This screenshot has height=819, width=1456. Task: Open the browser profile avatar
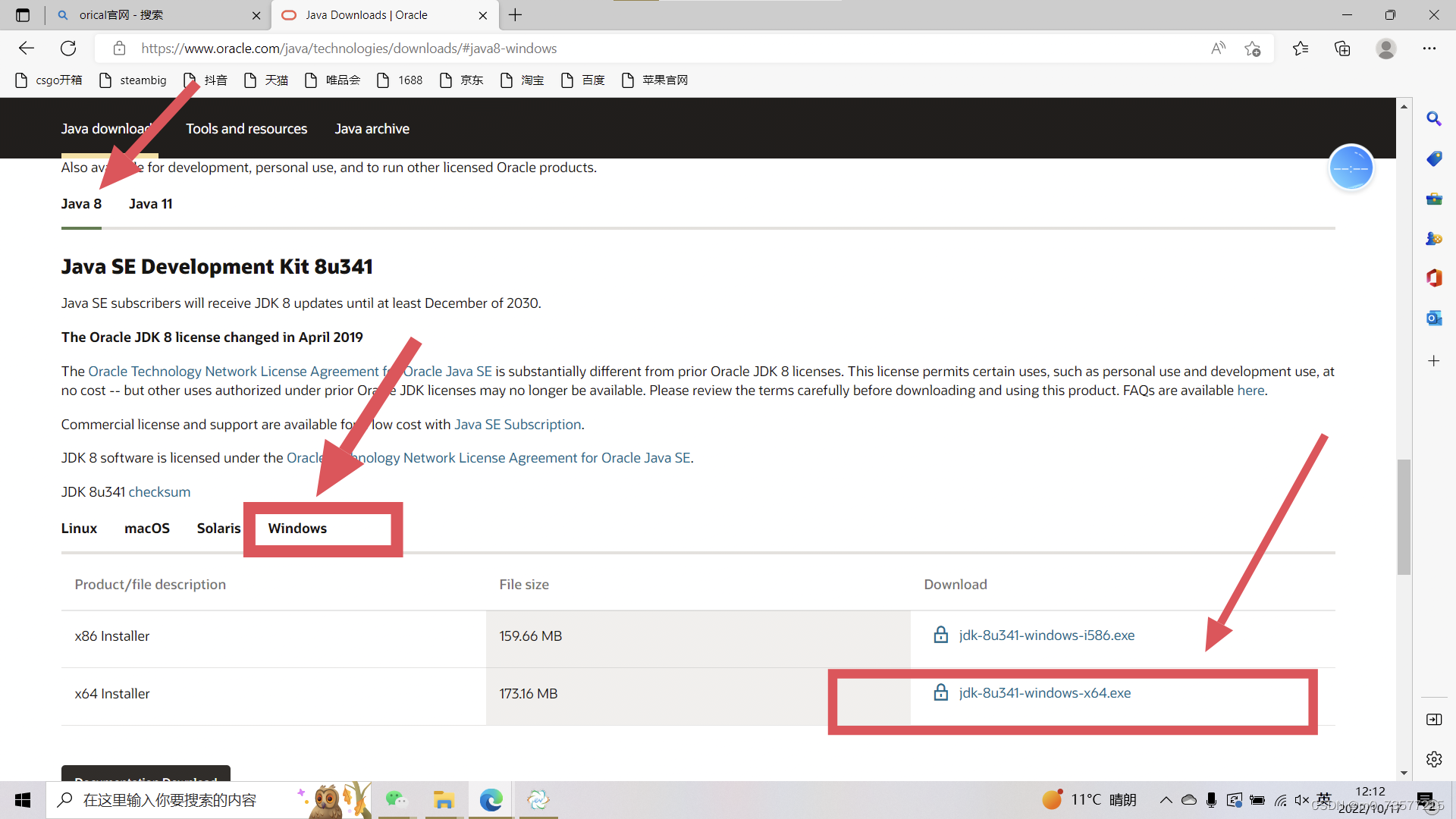pyautogui.click(x=1386, y=49)
